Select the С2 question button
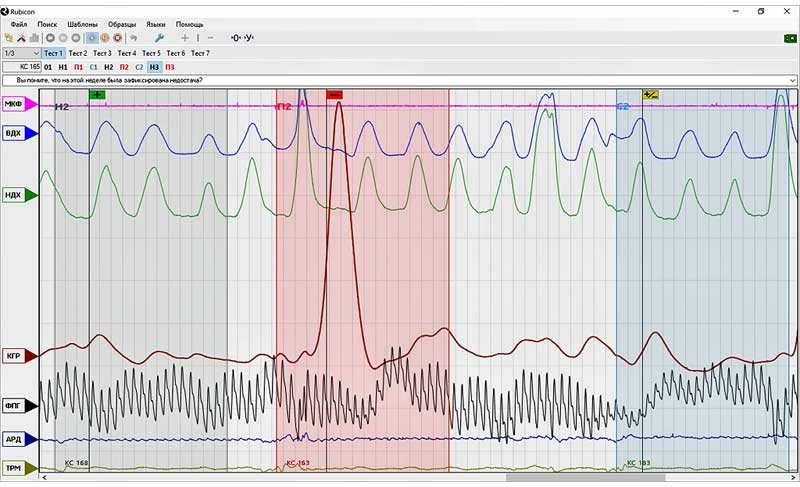The image size is (800, 487). [139, 67]
